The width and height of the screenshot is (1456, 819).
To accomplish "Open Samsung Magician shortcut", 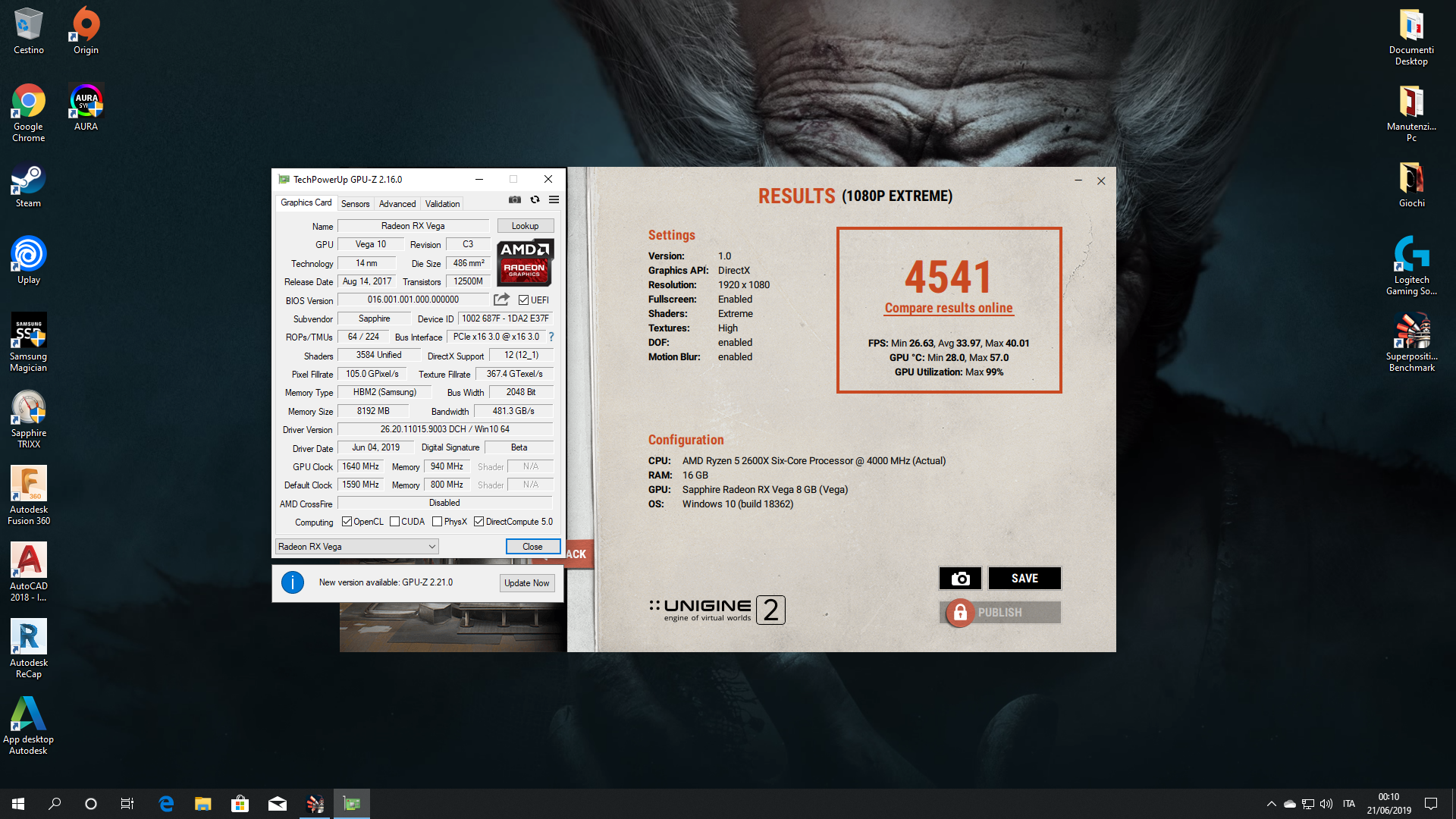I will [29, 343].
